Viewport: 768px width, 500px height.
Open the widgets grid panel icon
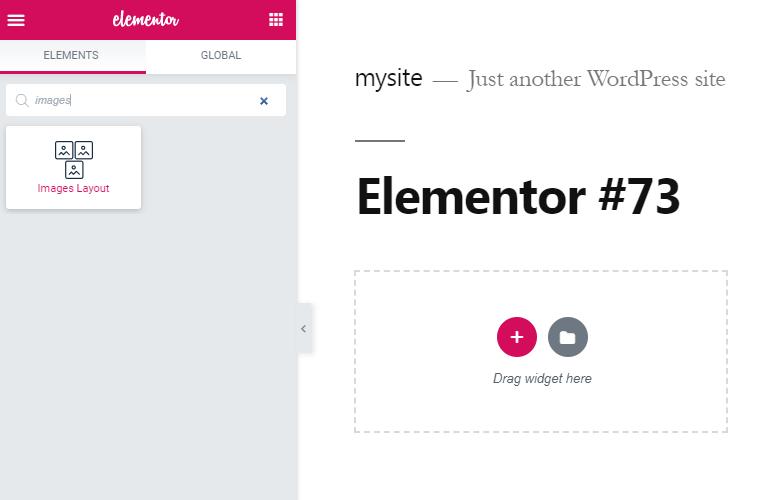pyautogui.click(x=276, y=20)
